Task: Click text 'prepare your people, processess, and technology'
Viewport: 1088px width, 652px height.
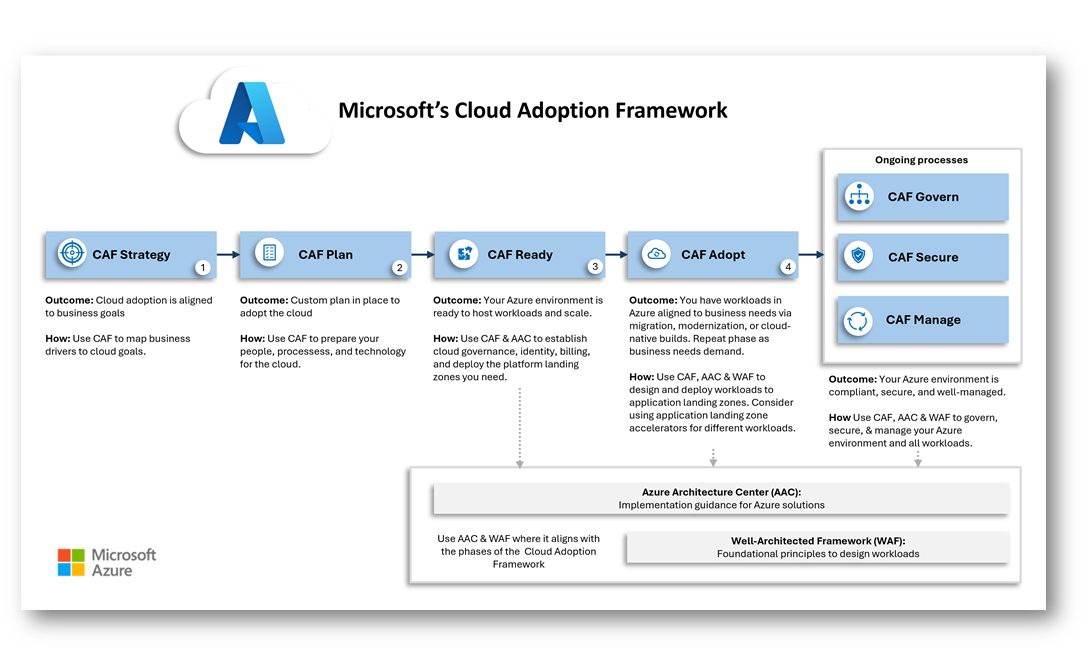Action: point(323,345)
